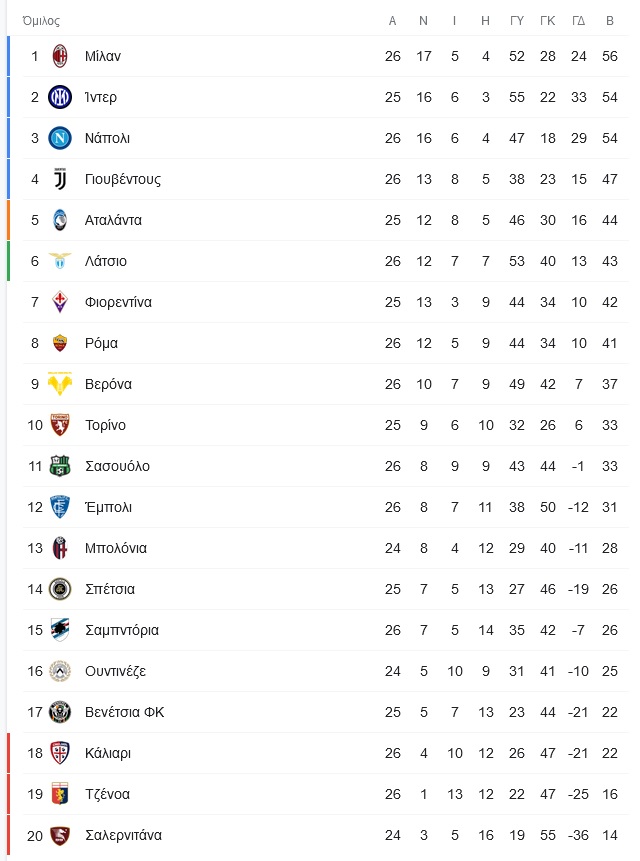Click the Β points column header

(610, 21)
